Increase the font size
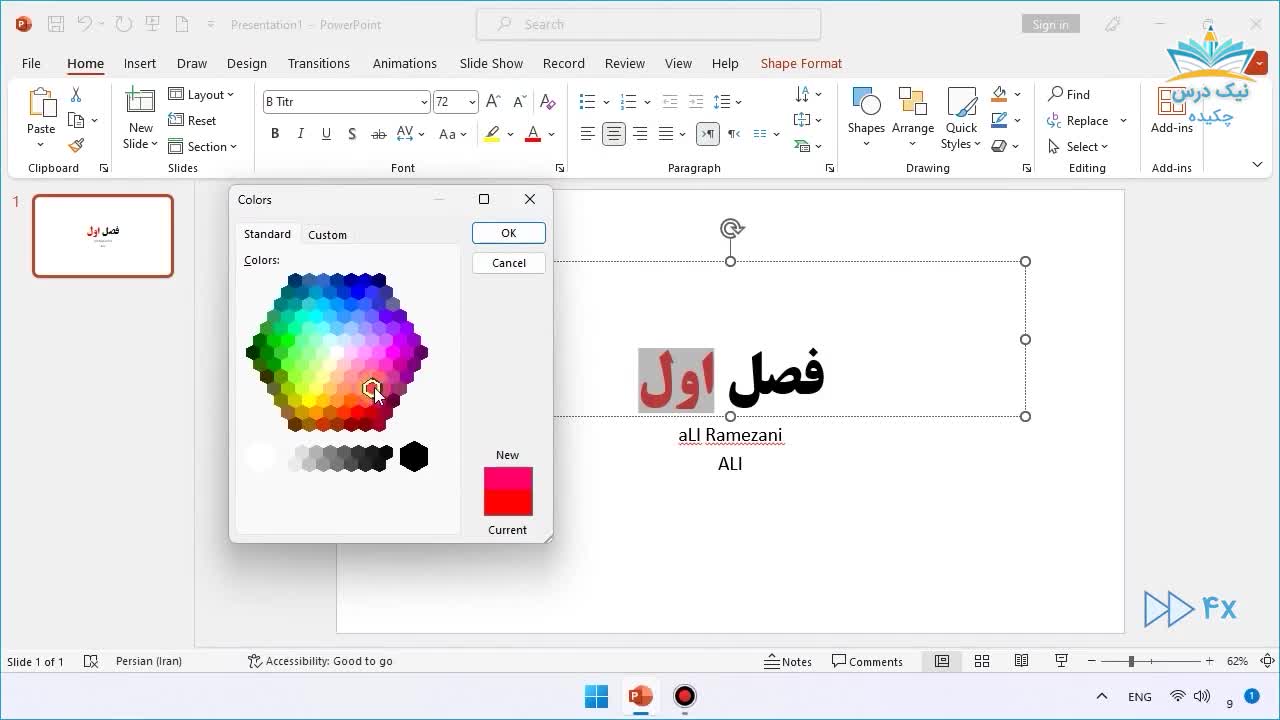This screenshot has width=1280, height=720. click(491, 100)
